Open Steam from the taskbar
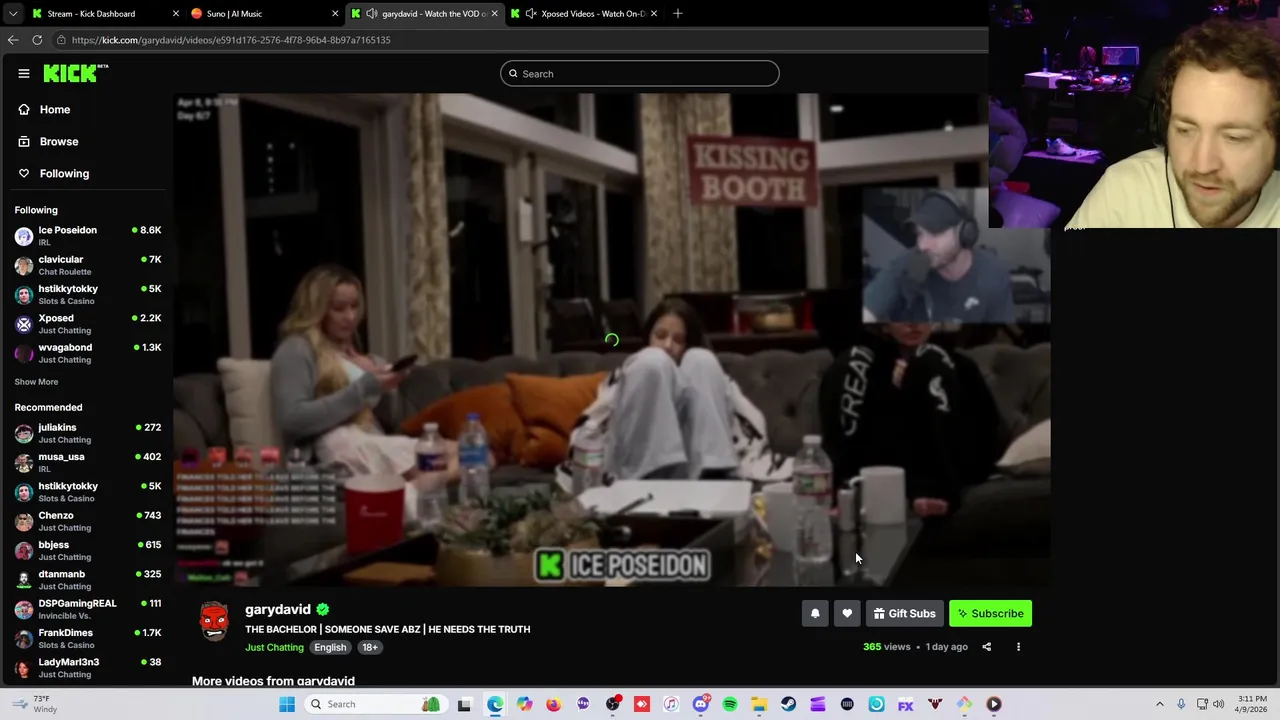 pyautogui.click(x=789, y=704)
